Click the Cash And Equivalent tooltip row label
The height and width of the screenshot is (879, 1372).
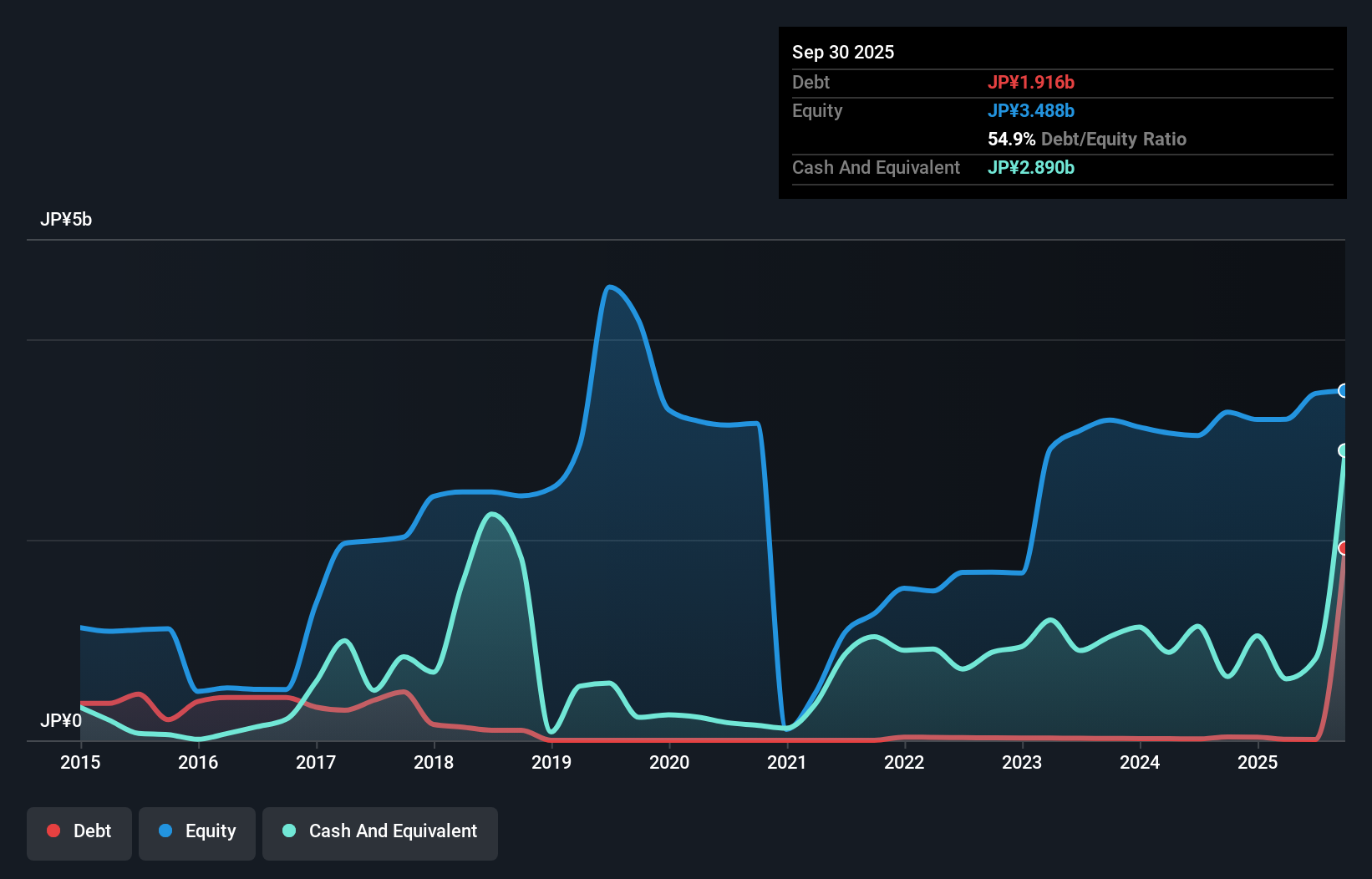pos(876,167)
